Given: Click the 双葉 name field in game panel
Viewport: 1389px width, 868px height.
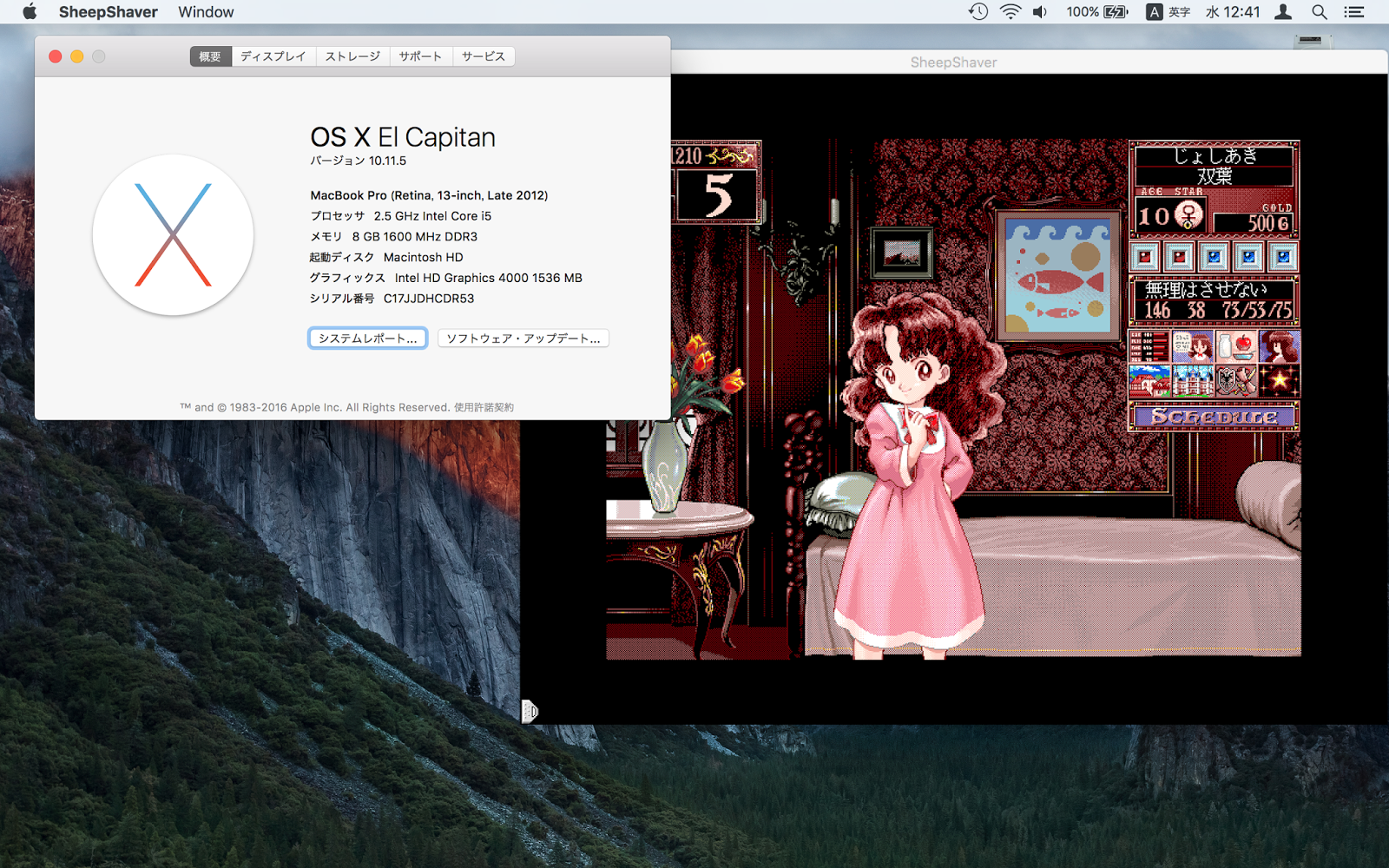Looking at the screenshot, I should click(1215, 176).
